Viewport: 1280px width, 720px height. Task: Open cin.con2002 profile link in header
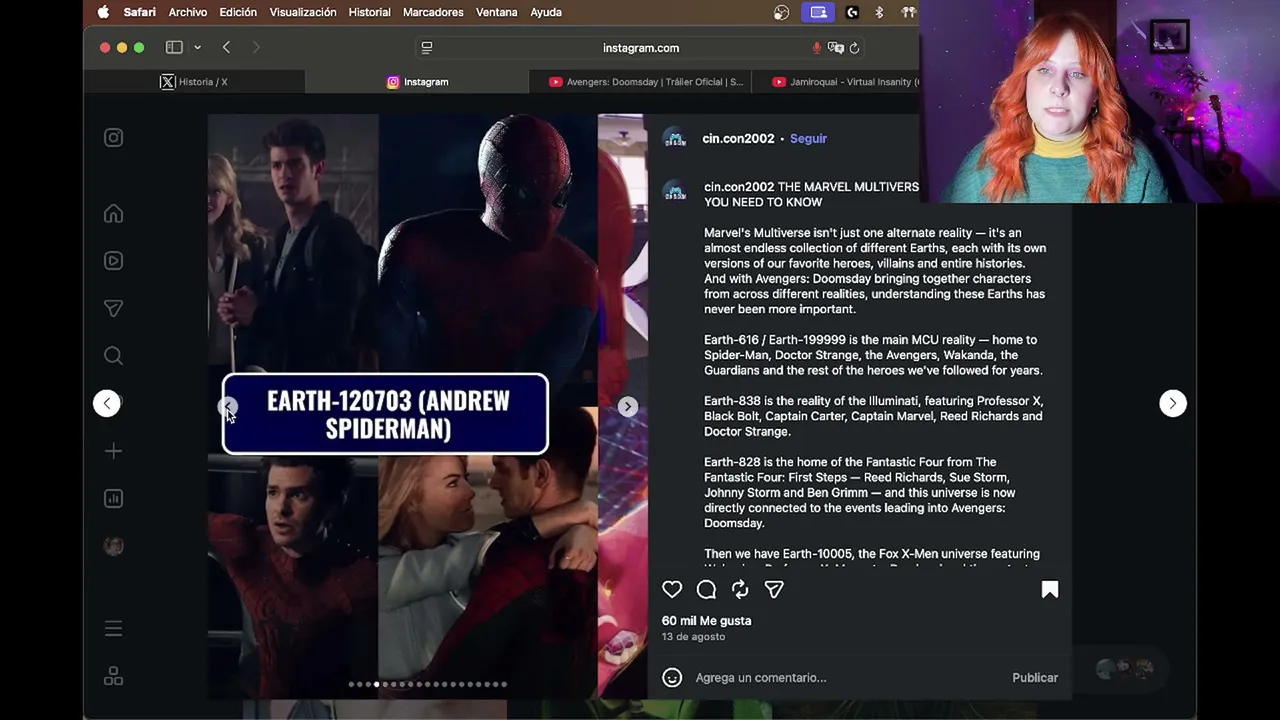click(x=738, y=139)
